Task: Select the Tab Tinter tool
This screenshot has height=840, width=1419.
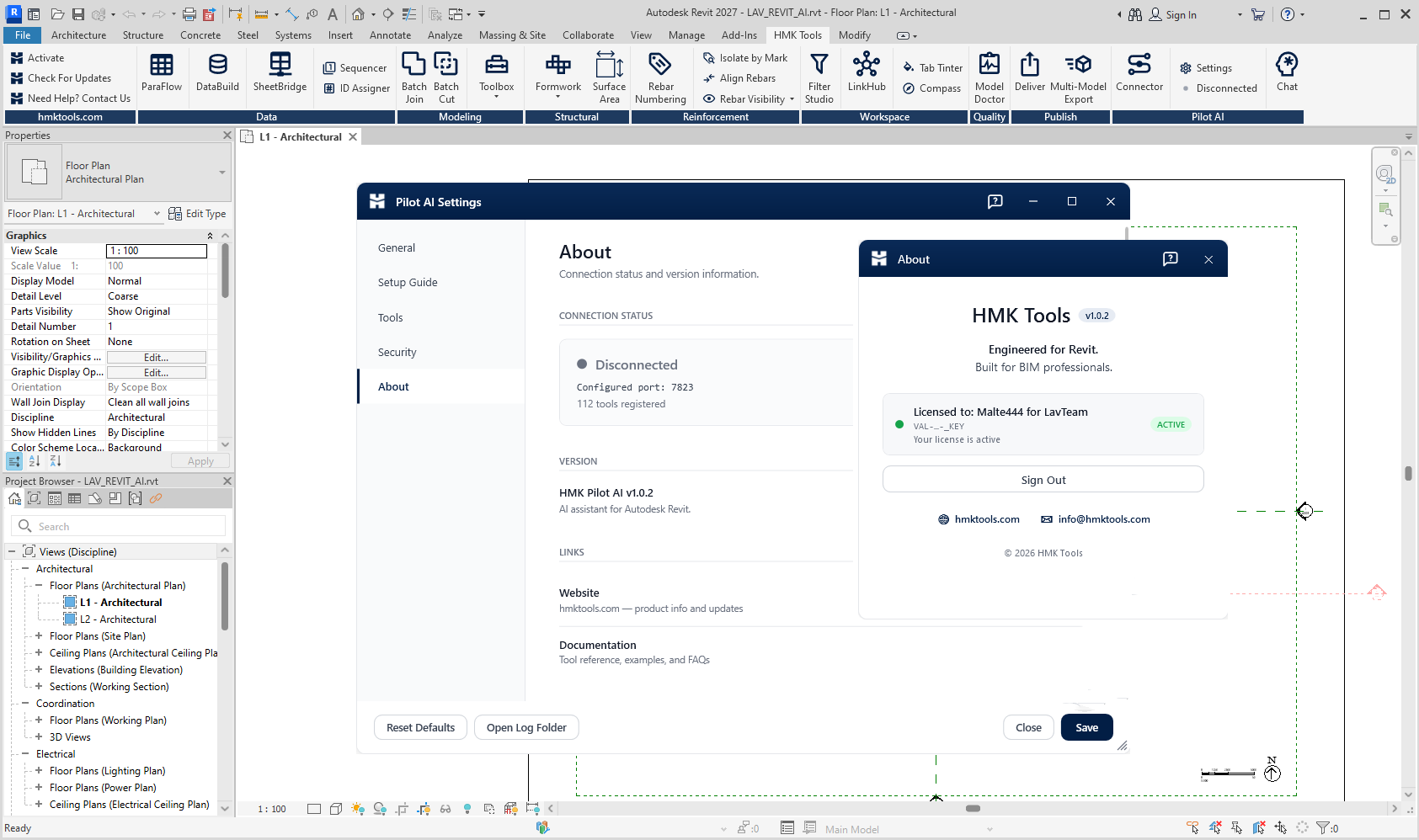Action: coord(933,68)
